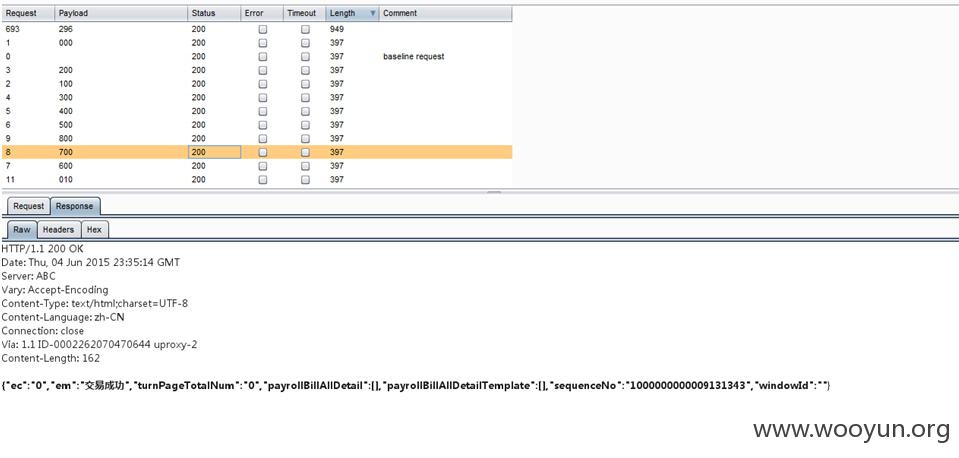Screen dimensions: 959x458
Task: Select the baseline request comment
Action: click(413, 56)
